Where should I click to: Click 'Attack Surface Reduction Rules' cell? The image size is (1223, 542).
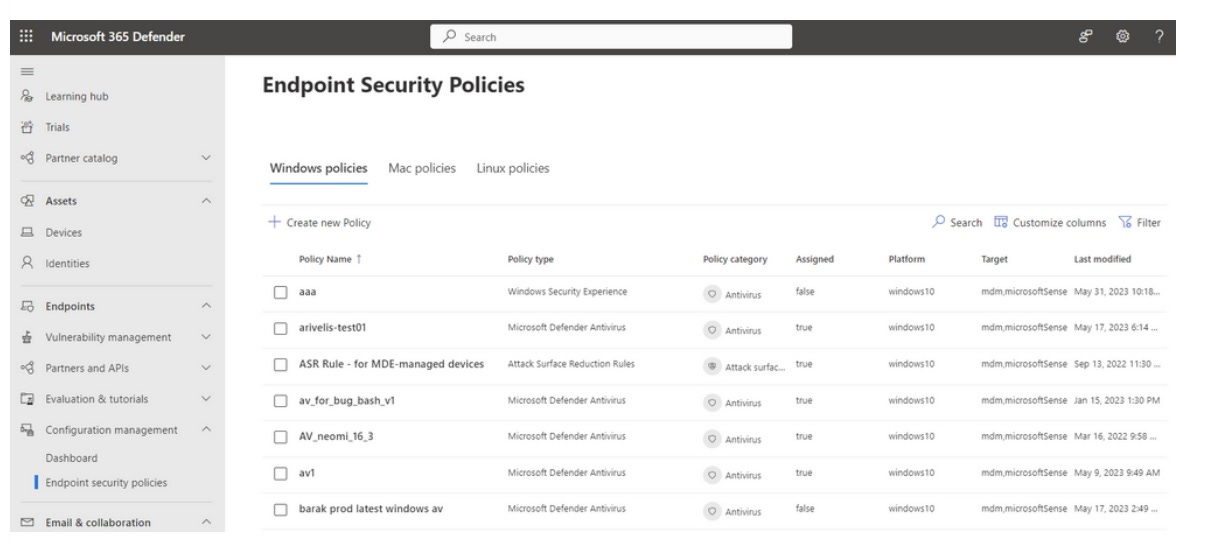click(570, 363)
